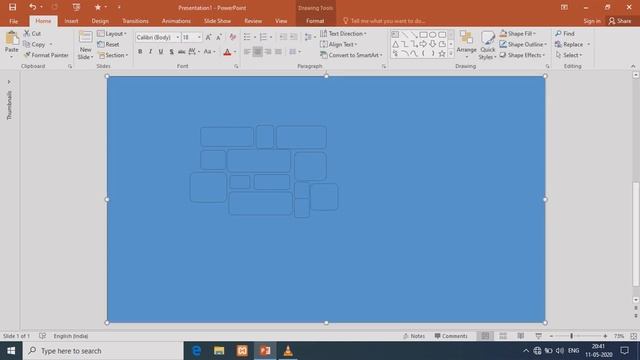Viewport: 640px width, 360px height.
Task: Switch to the Animations tab
Action: [x=176, y=21]
